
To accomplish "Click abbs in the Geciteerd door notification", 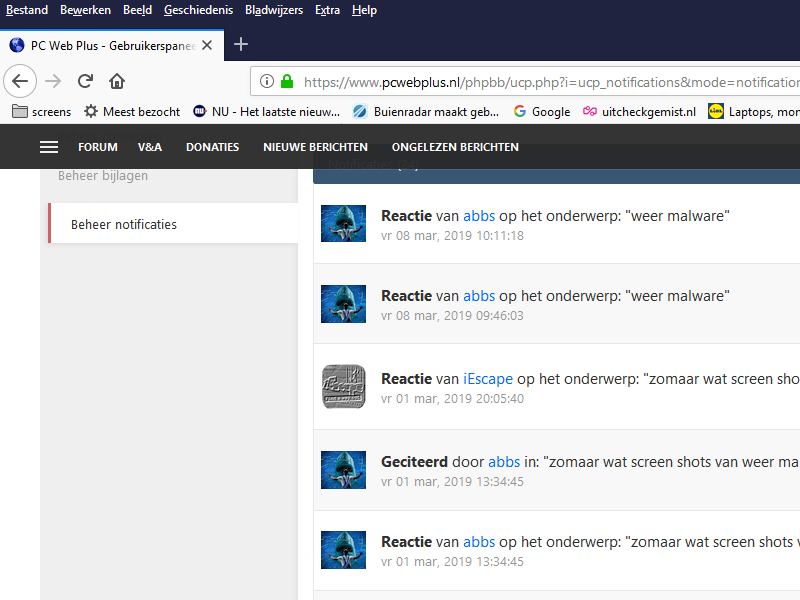I will pos(504,462).
